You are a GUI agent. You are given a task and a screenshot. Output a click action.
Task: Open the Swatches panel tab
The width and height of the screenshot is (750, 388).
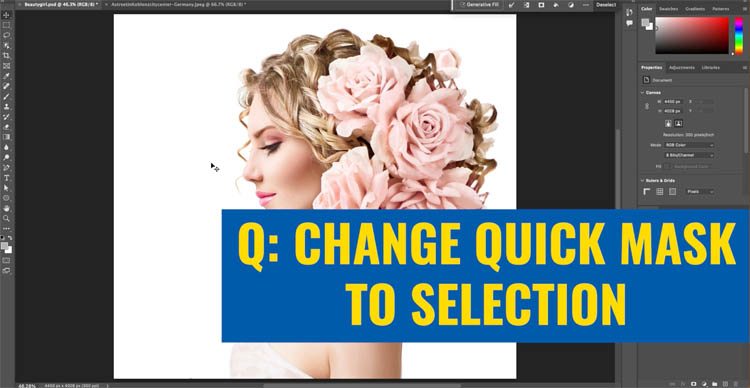pos(668,9)
